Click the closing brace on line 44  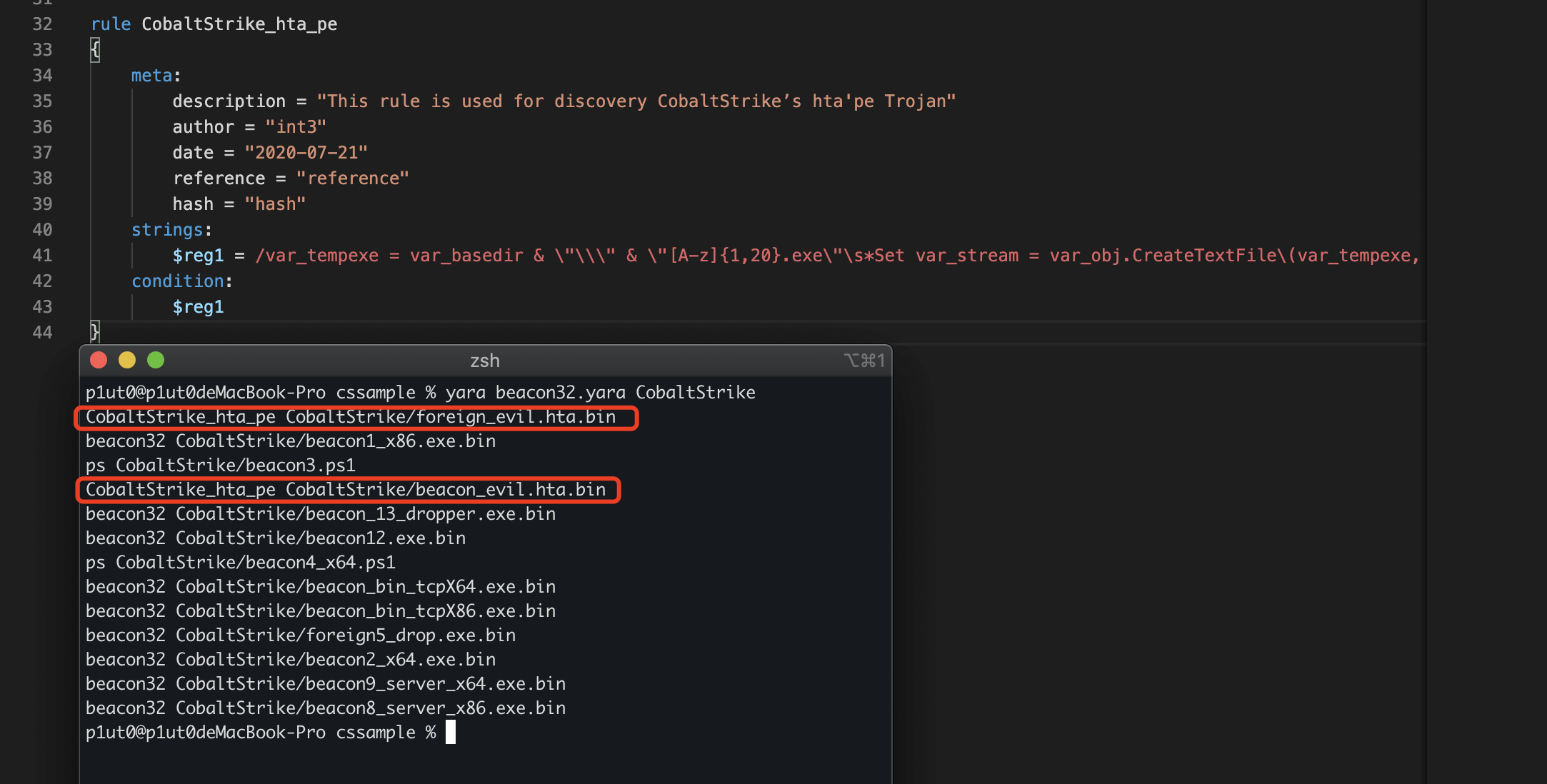[x=95, y=332]
